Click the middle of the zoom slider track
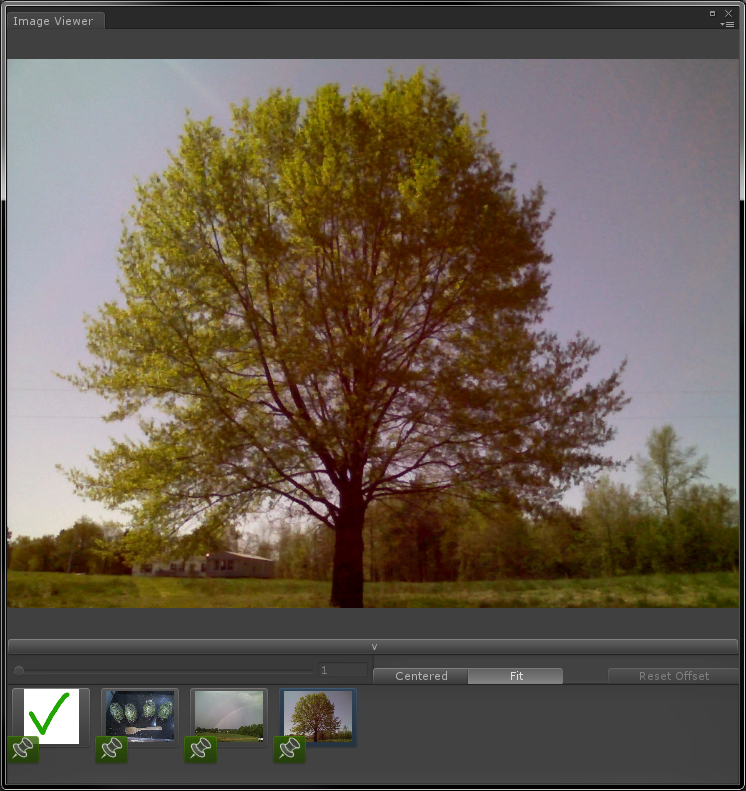 coord(165,670)
